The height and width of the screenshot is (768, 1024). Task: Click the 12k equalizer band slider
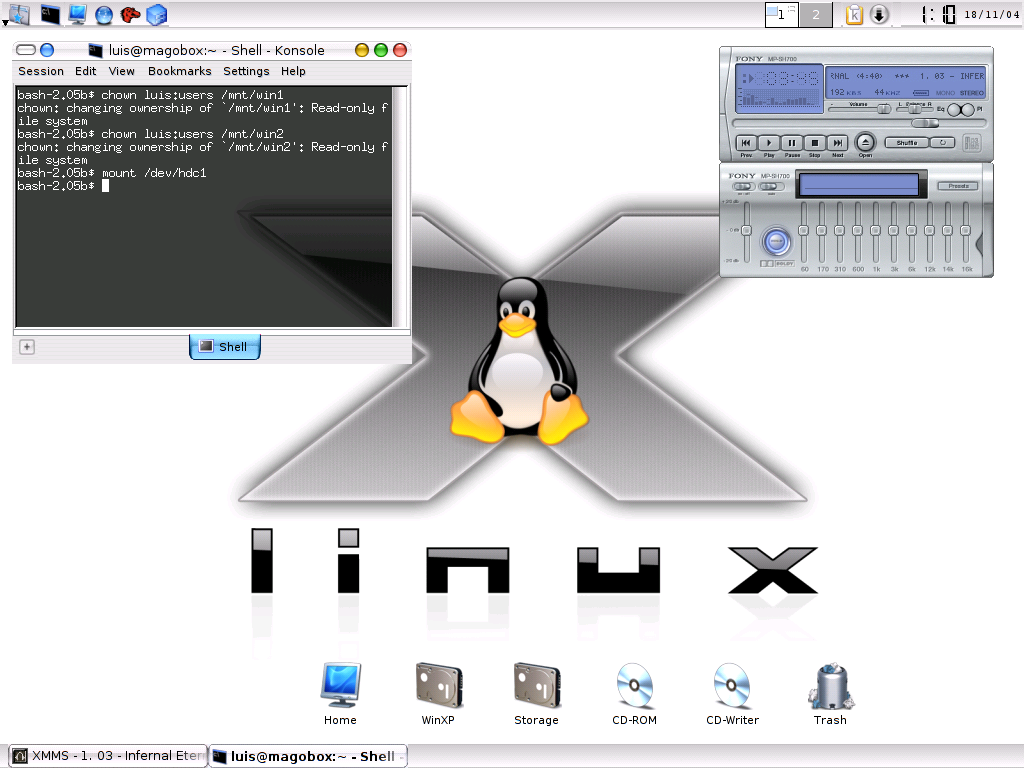[929, 231]
